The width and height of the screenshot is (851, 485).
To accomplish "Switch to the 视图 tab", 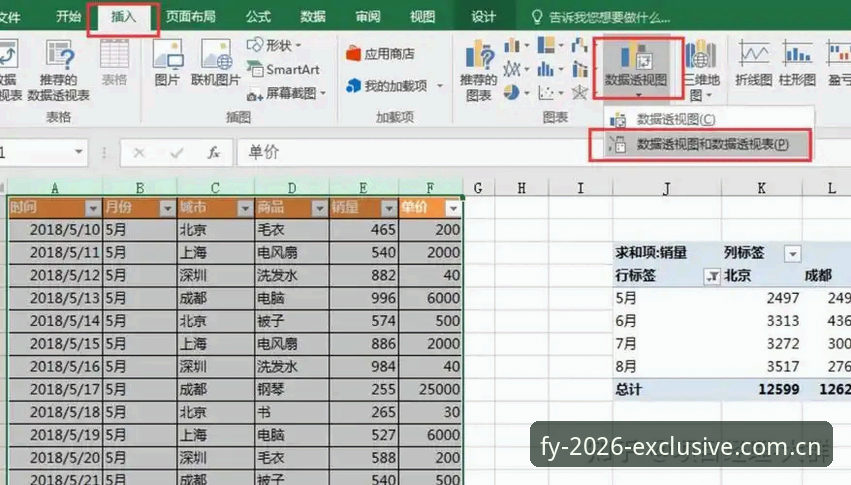I will click(x=422, y=17).
